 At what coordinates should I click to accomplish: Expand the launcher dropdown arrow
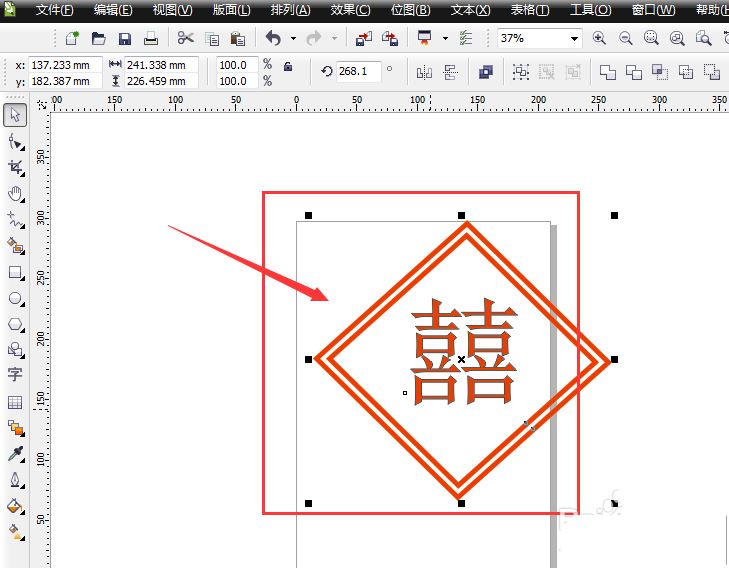pyautogui.click(x=445, y=39)
